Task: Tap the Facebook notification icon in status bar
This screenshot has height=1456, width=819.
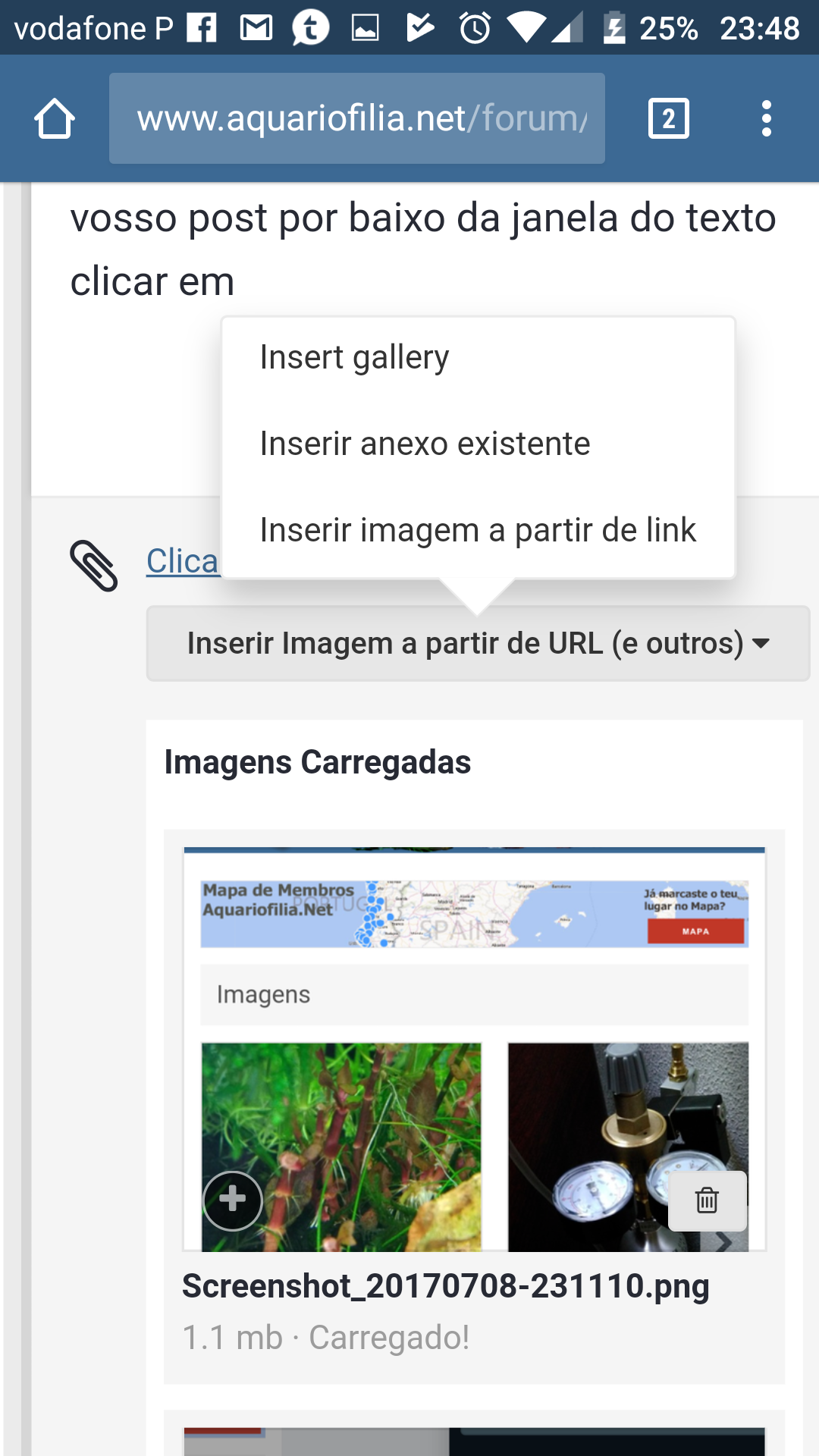Action: (x=202, y=28)
